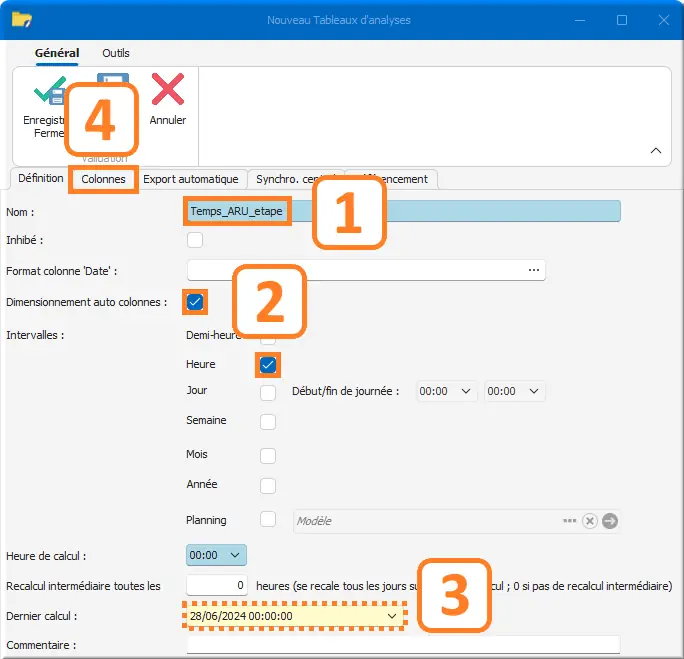Close the Nouveau Tableaux d'analyses window
The width and height of the screenshot is (684, 659).
point(663,20)
